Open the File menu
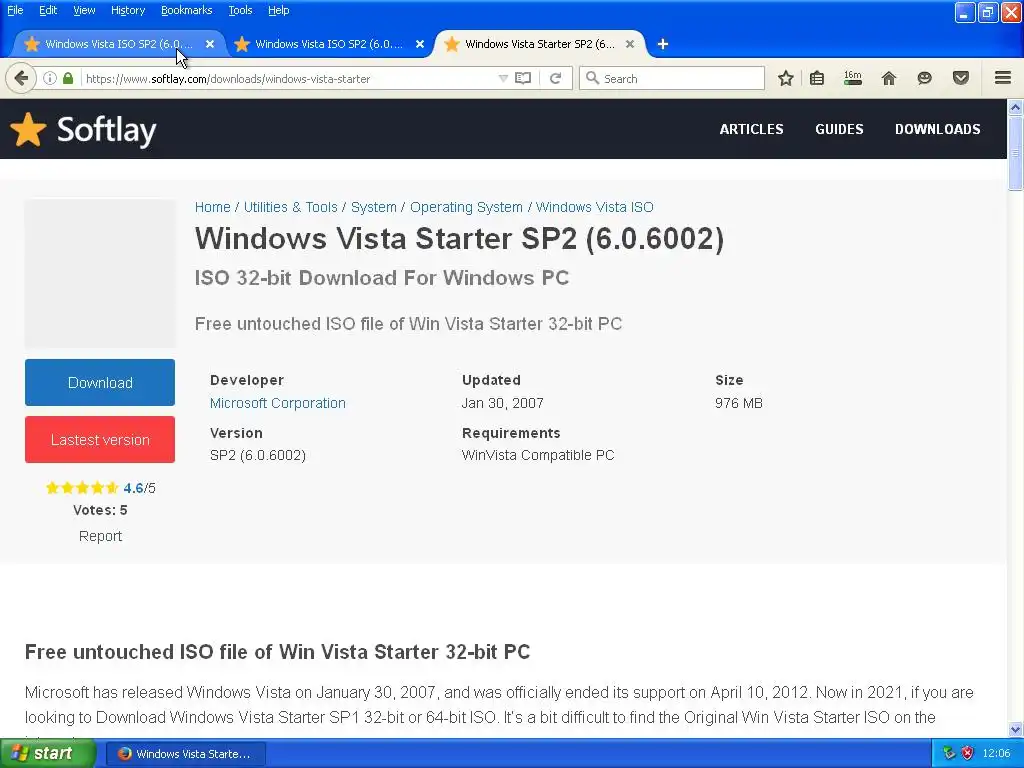The height and width of the screenshot is (768, 1024). (15, 10)
